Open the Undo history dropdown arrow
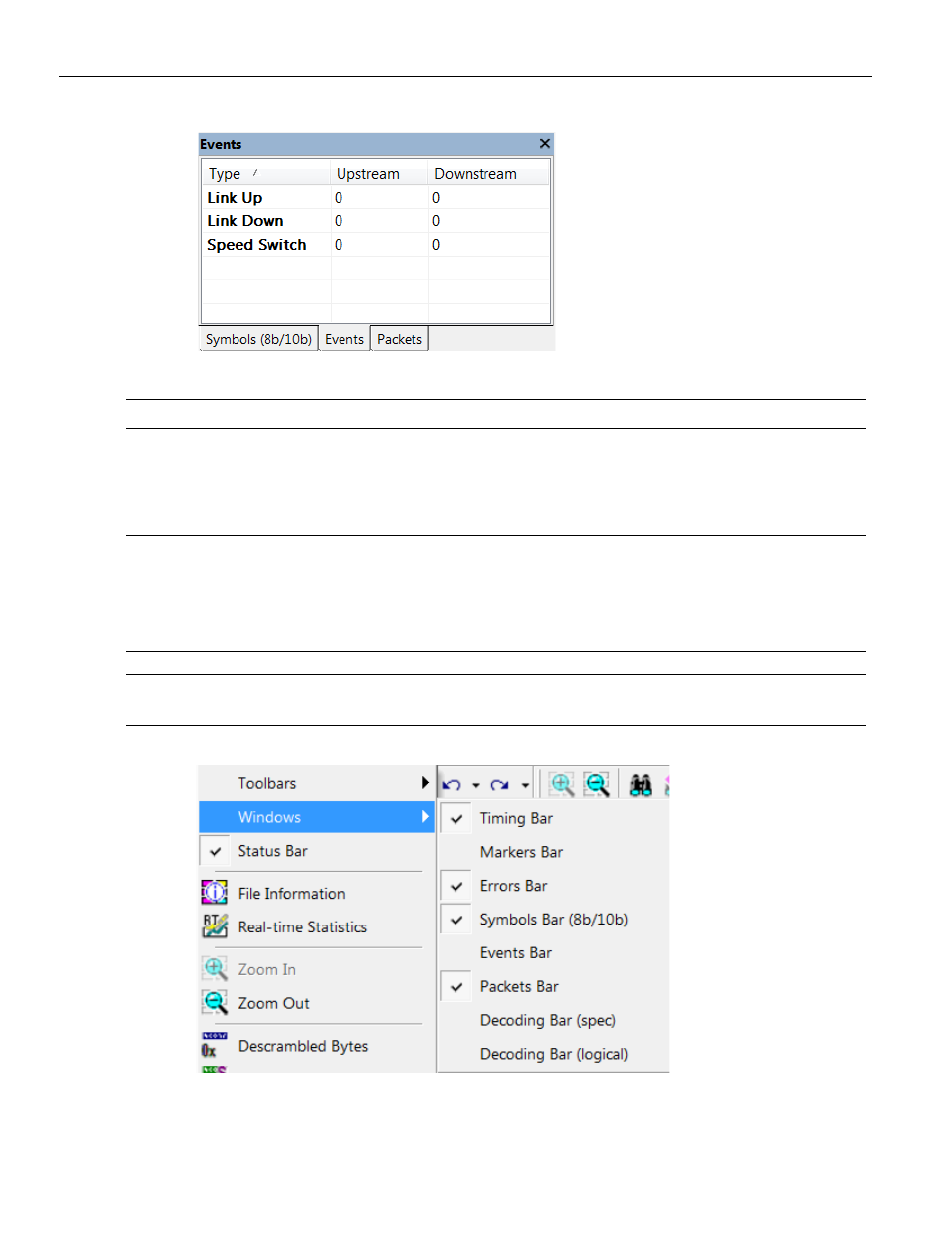Viewport: 952px width, 1233px height. pos(476,785)
